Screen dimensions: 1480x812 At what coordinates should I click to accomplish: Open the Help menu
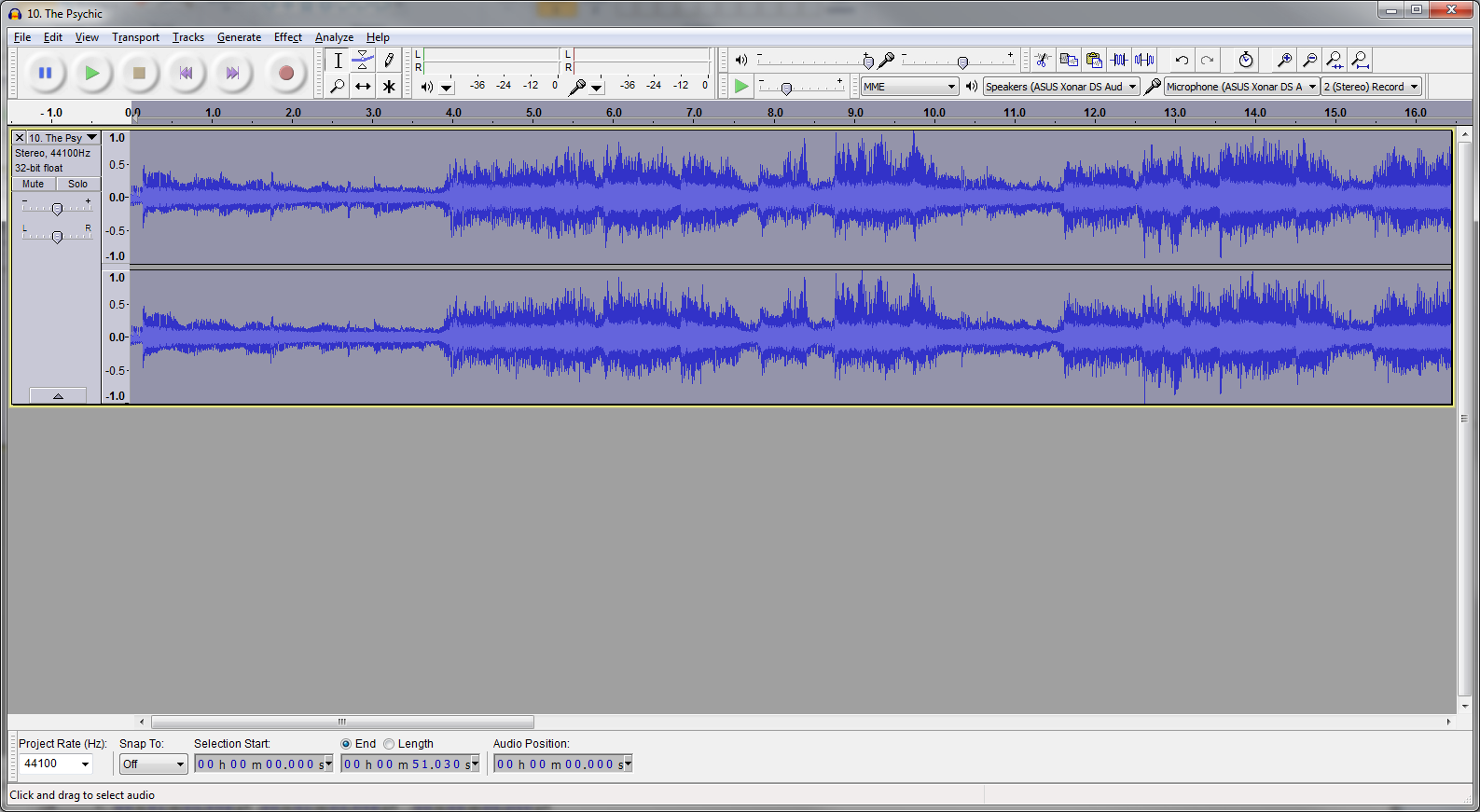(x=378, y=37)
